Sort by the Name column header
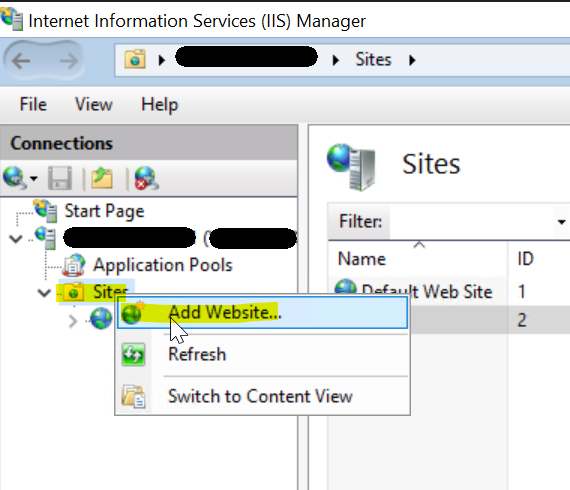Viewport: 570px width, 490px height. coord(418,259)
